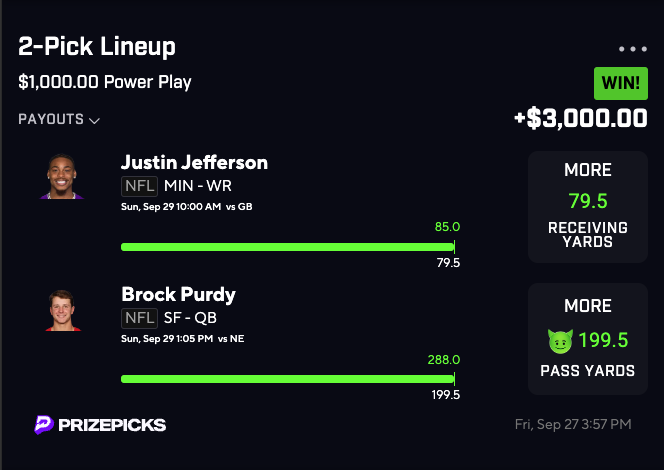
Task: Click the NFL badge next to MIN - WR
Action: (139, 185)
